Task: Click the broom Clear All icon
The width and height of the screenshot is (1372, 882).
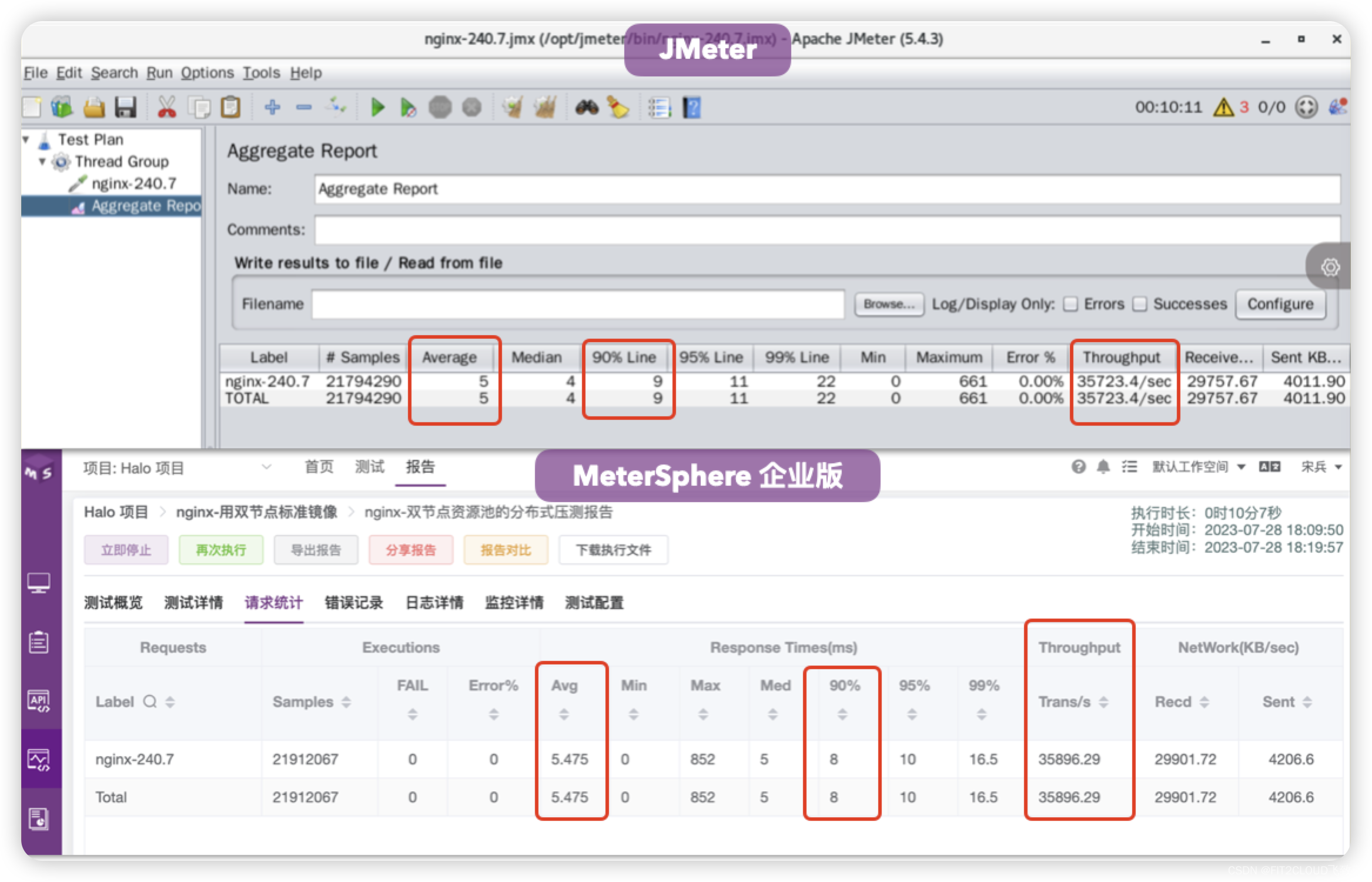Action: point(545,108)
